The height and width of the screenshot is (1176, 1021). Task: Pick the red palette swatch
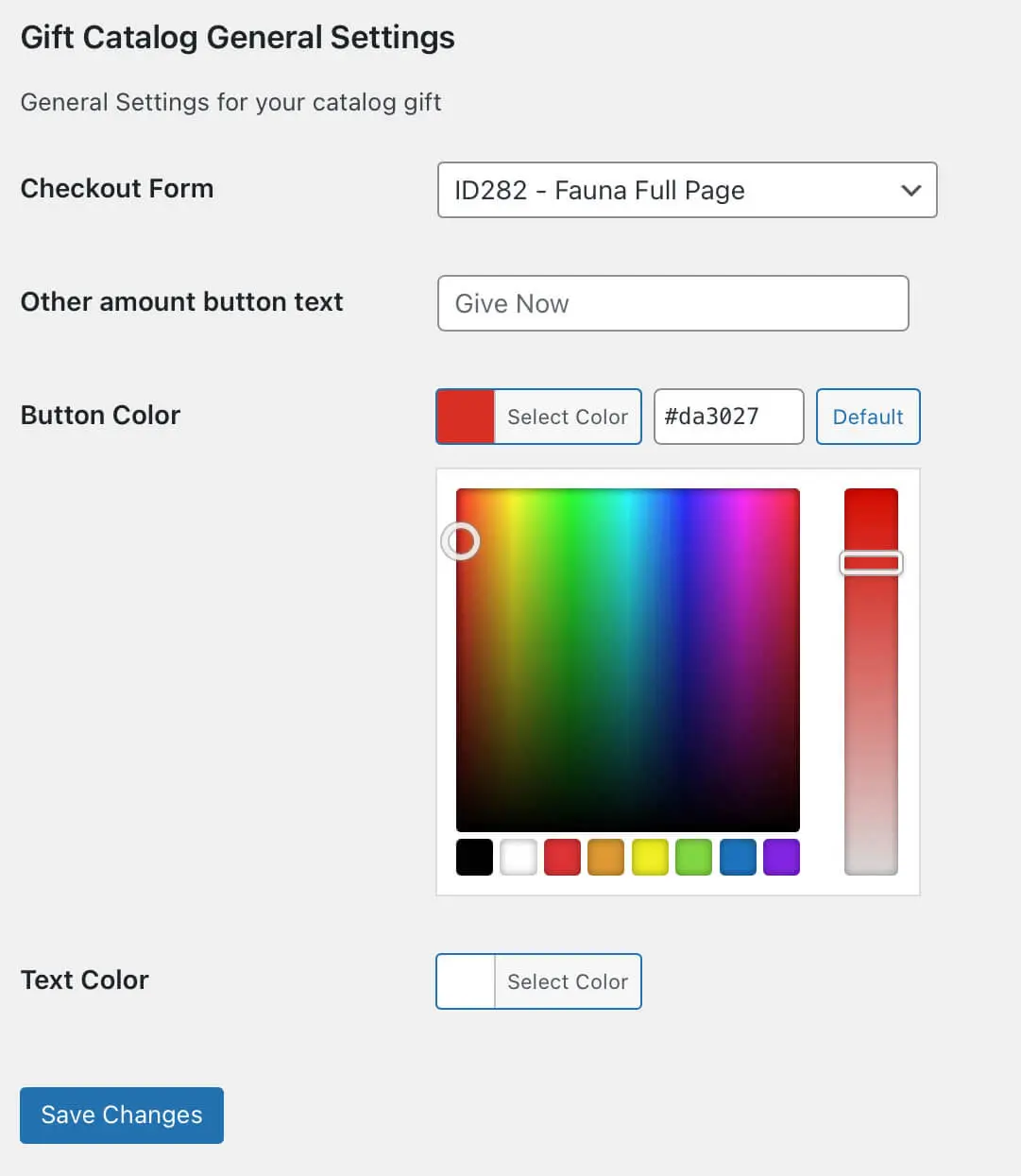[x=562, y=858]
